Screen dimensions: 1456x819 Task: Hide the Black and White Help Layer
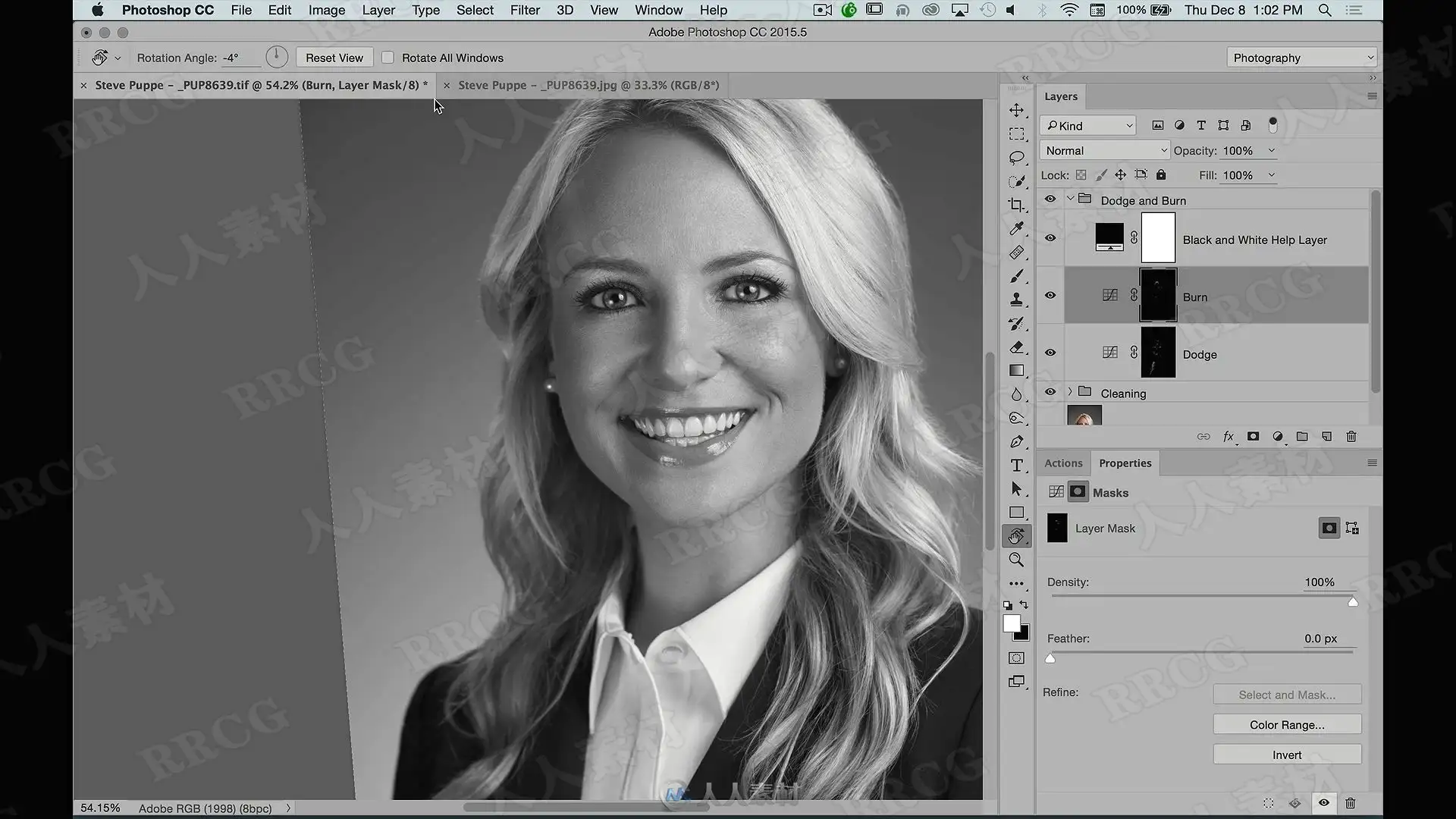point(1050,238)
